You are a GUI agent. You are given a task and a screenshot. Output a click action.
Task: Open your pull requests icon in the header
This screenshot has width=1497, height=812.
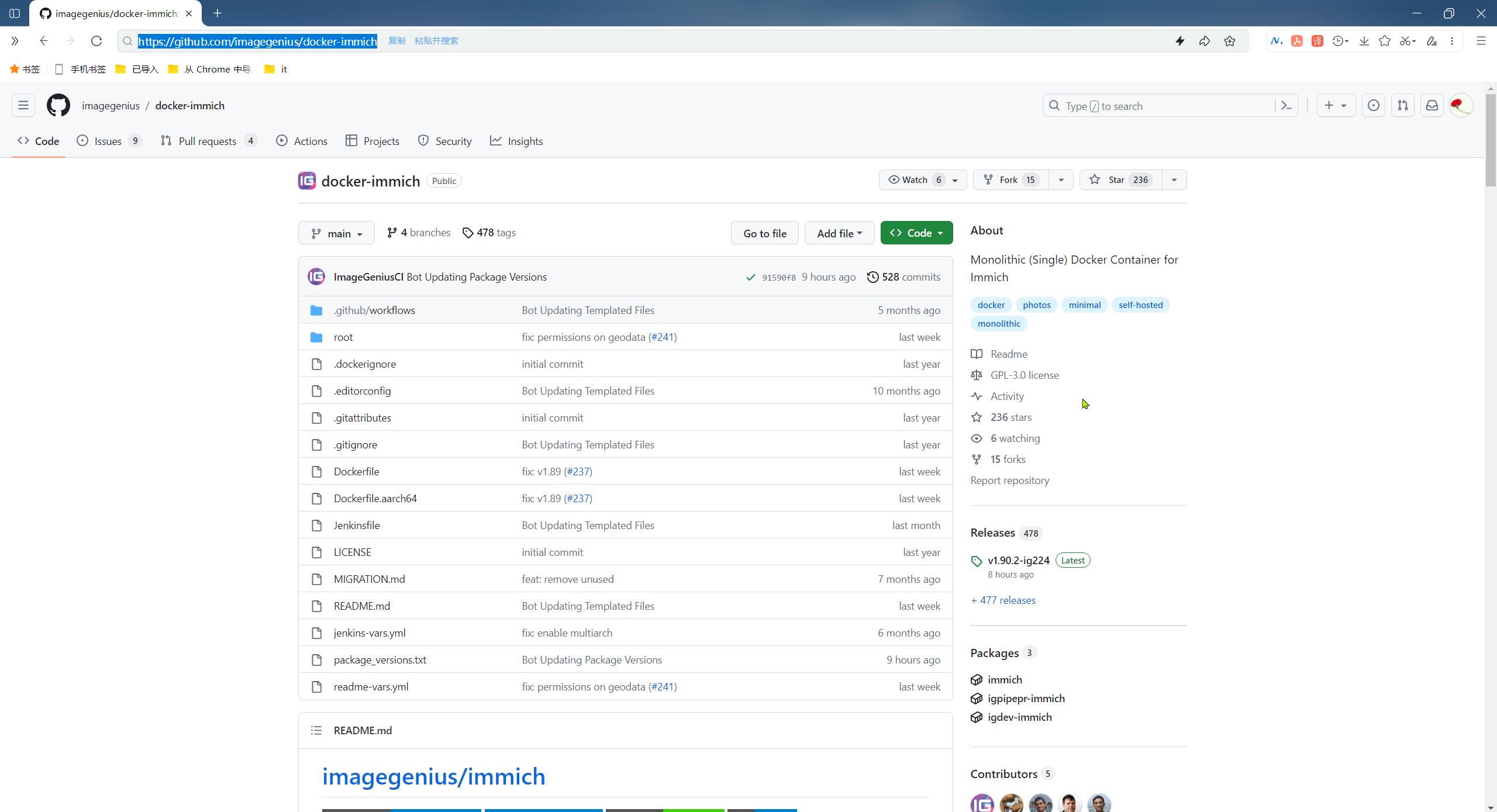click(1403, 105)
